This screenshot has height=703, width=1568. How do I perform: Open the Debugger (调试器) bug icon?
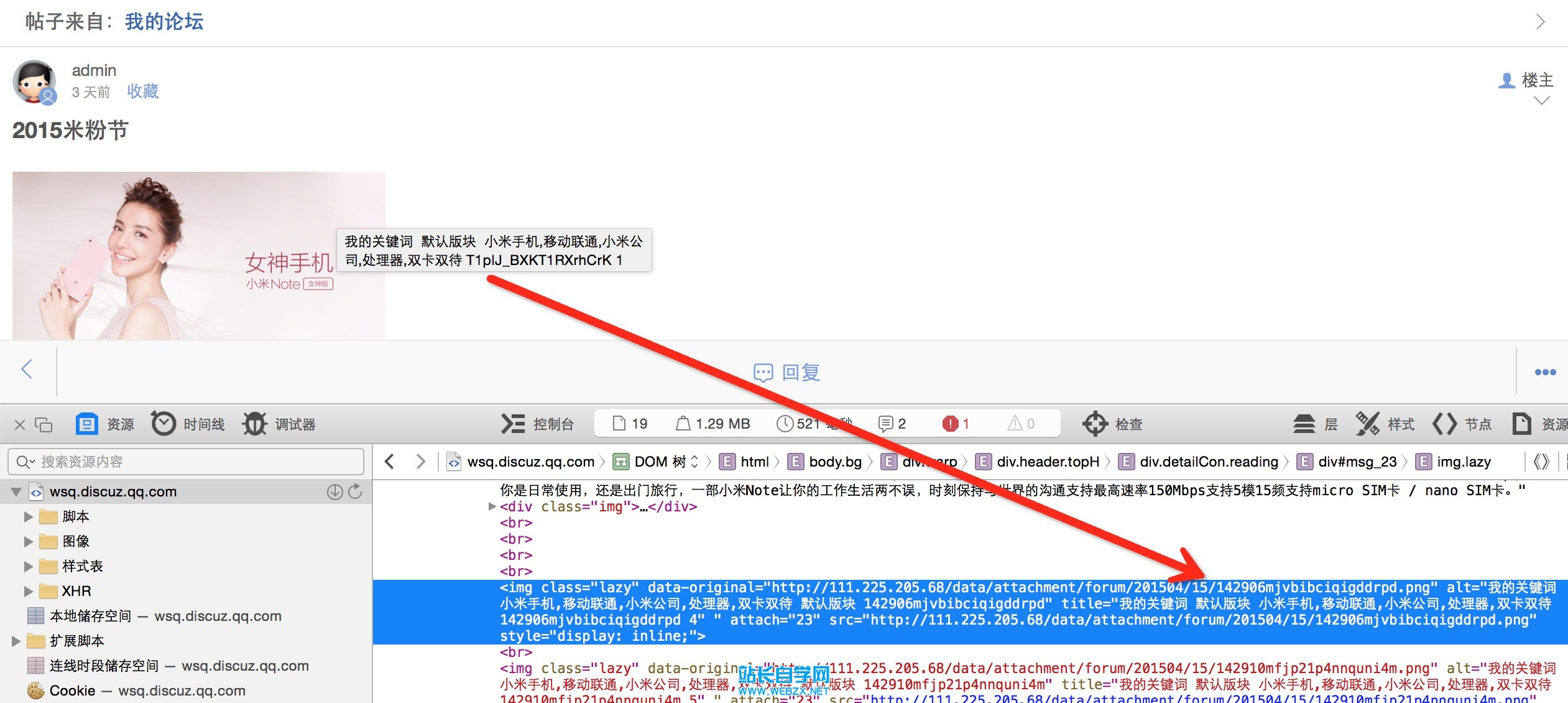tap(255, 424)
